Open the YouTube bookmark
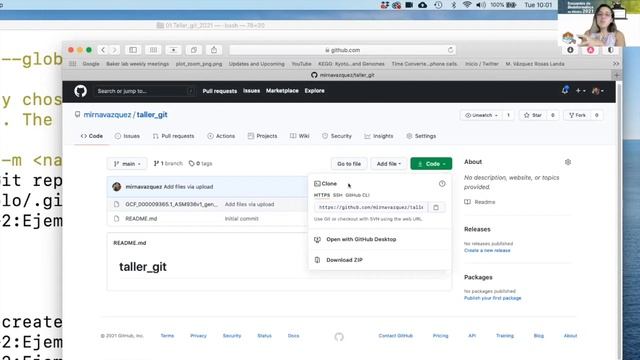Screen dimensions: 640x360 point(301,64)
